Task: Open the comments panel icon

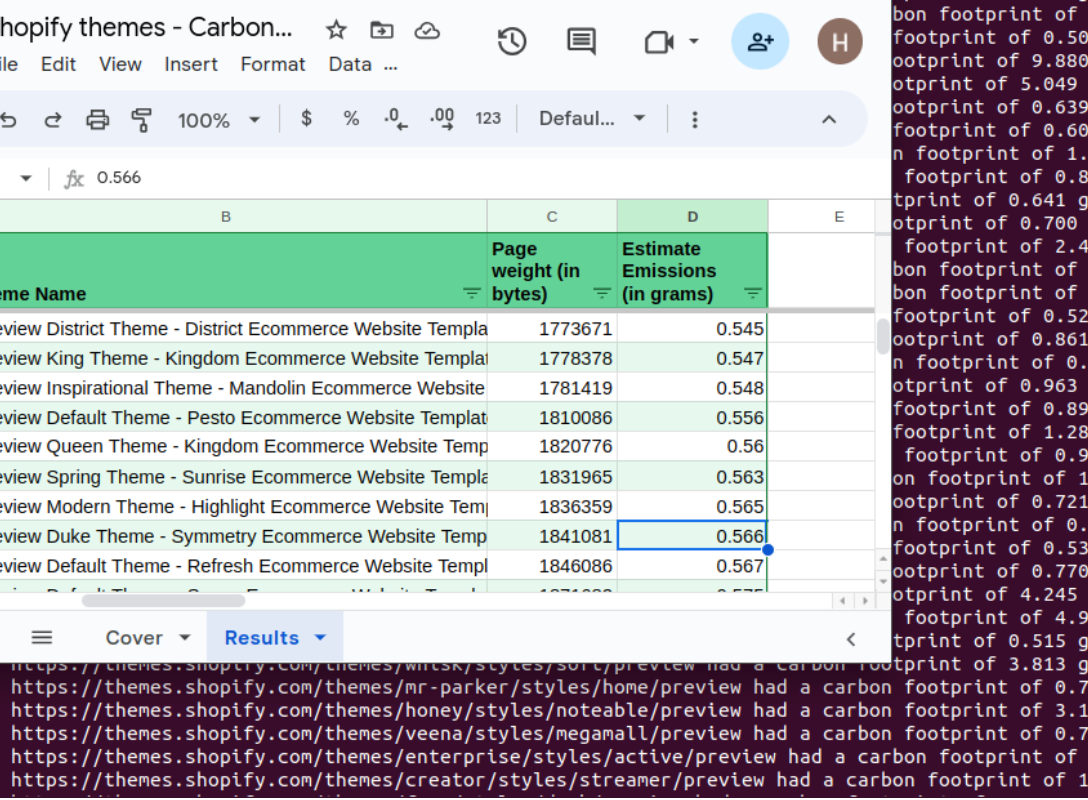Action: (x=581, y=42)
